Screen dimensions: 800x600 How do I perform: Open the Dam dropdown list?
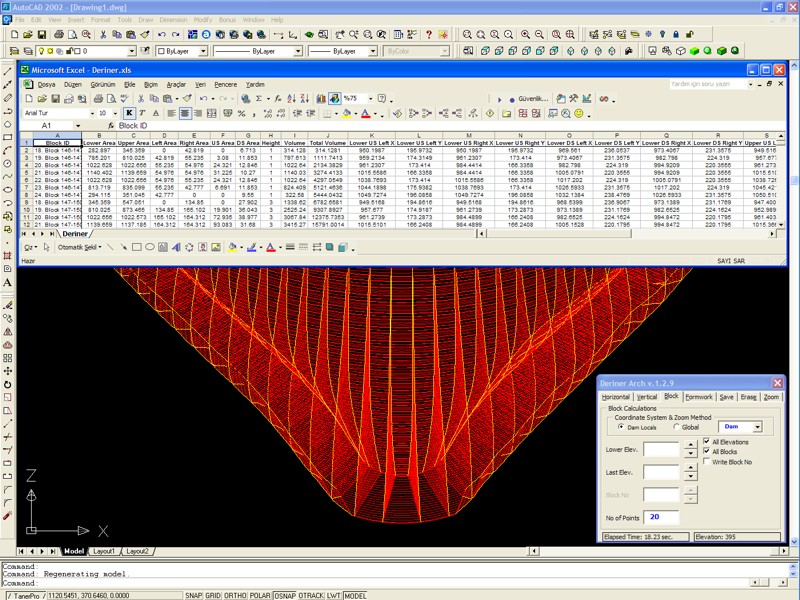pyautogui.click(x=756, y=427)
